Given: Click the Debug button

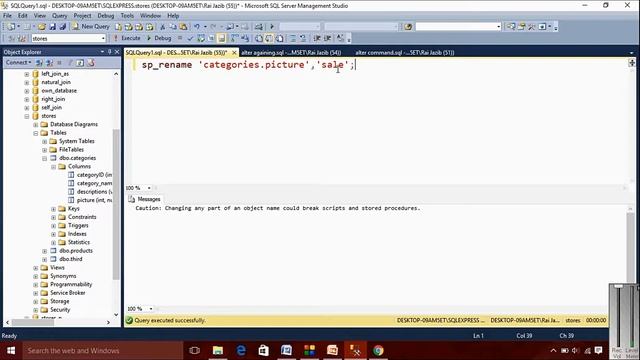Looking at the screenshot, I should 159,38.
